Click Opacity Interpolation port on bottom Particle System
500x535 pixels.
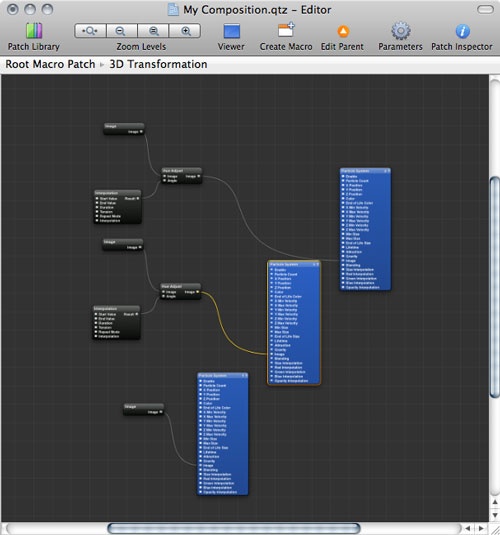pyautogui.click(x=201, y=492)
